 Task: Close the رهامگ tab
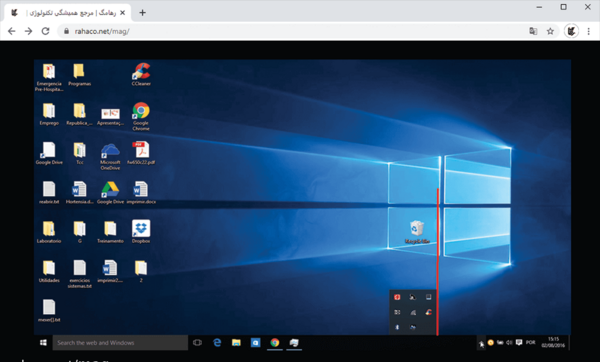pos(122,13)
